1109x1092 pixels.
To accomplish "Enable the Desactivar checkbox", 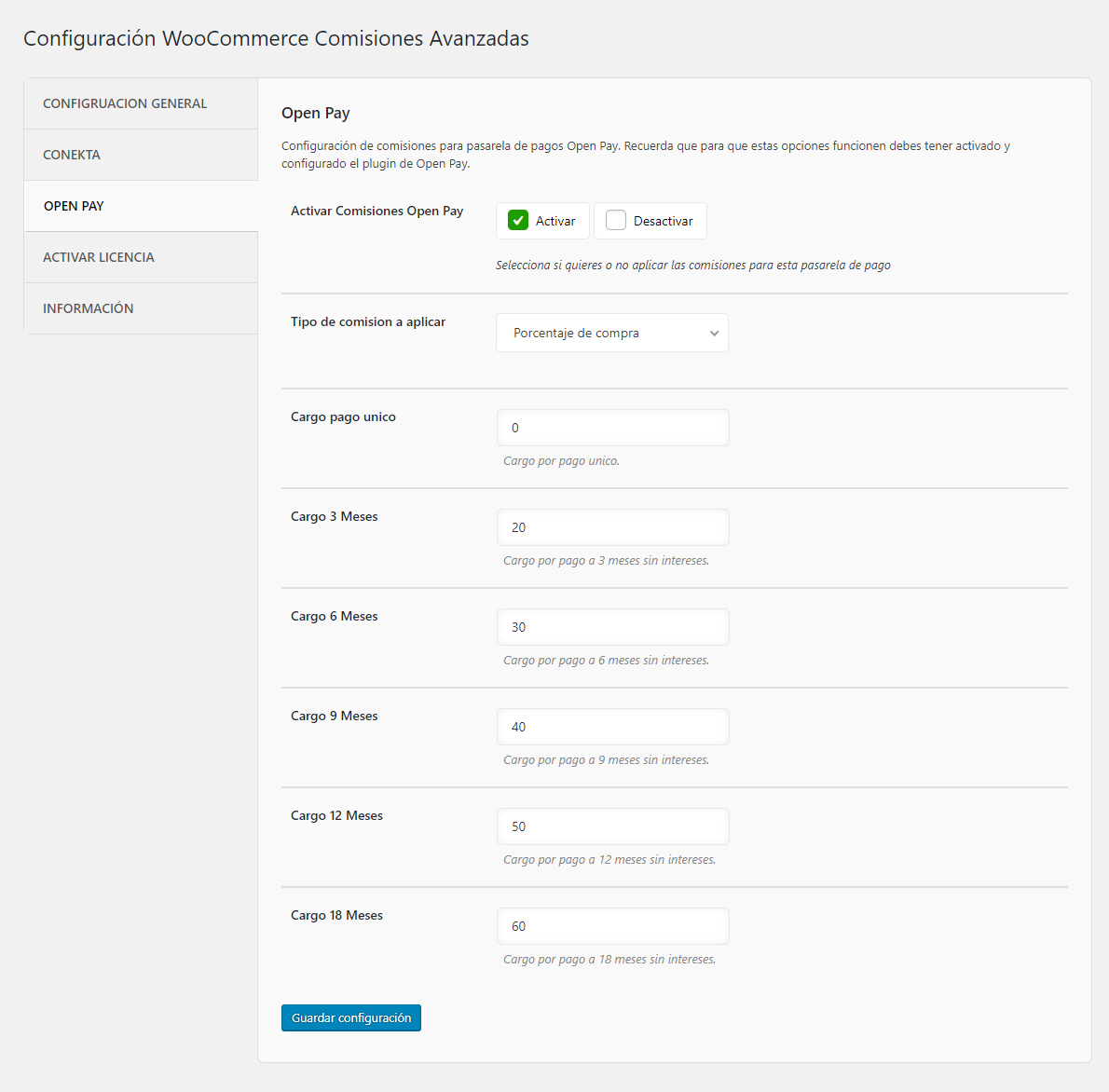I will pos(616,221).
